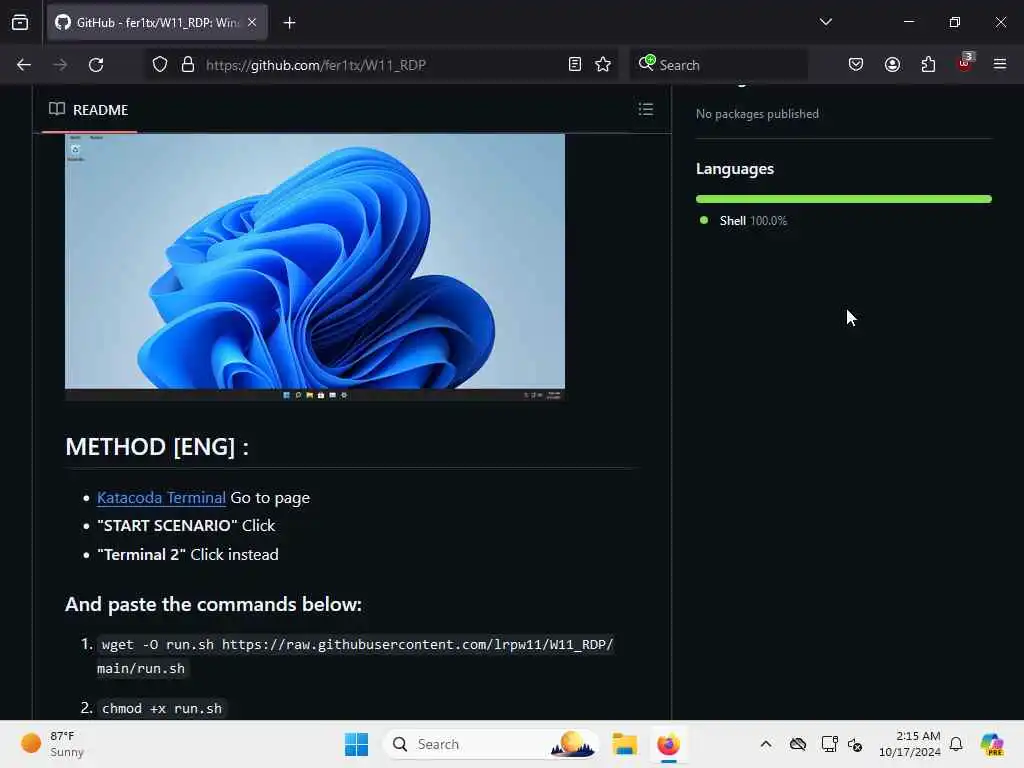Select the chmod +x run.sh command
The width and height of the screenshot is (1024, 768).
pos(162,709)
